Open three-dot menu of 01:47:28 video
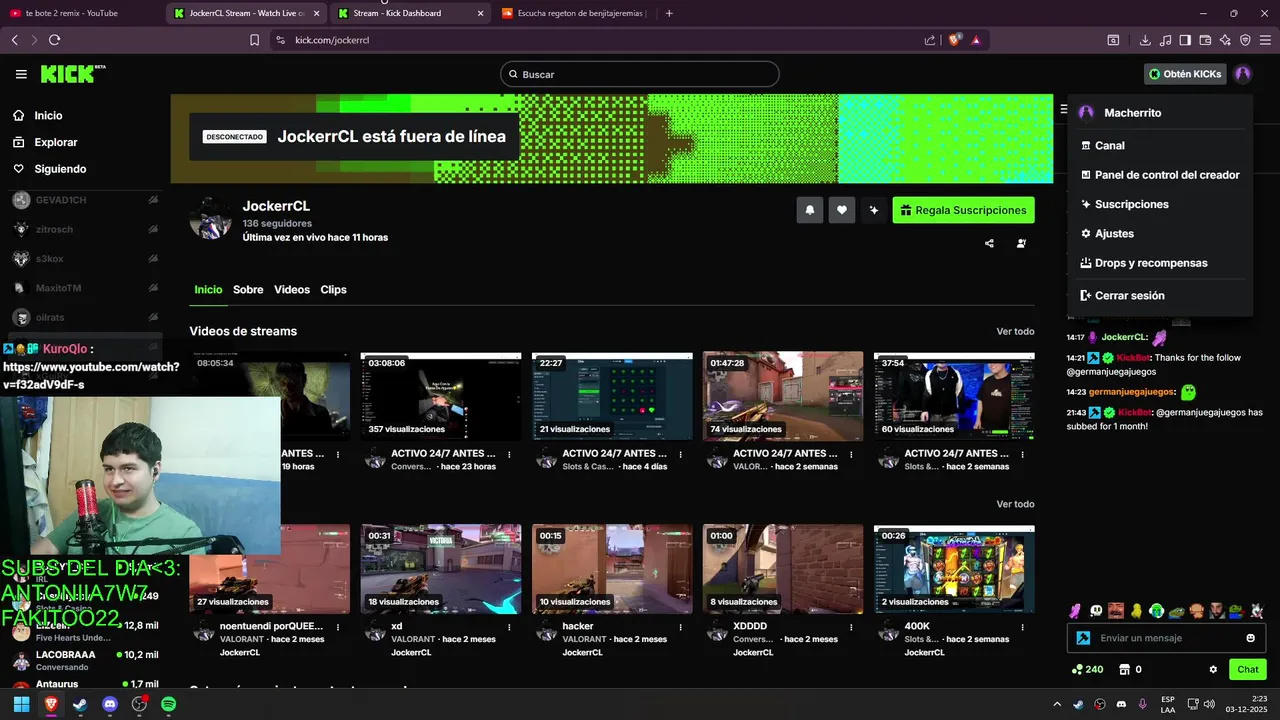This screenshot has width=1280, height=720. [852, 454]
